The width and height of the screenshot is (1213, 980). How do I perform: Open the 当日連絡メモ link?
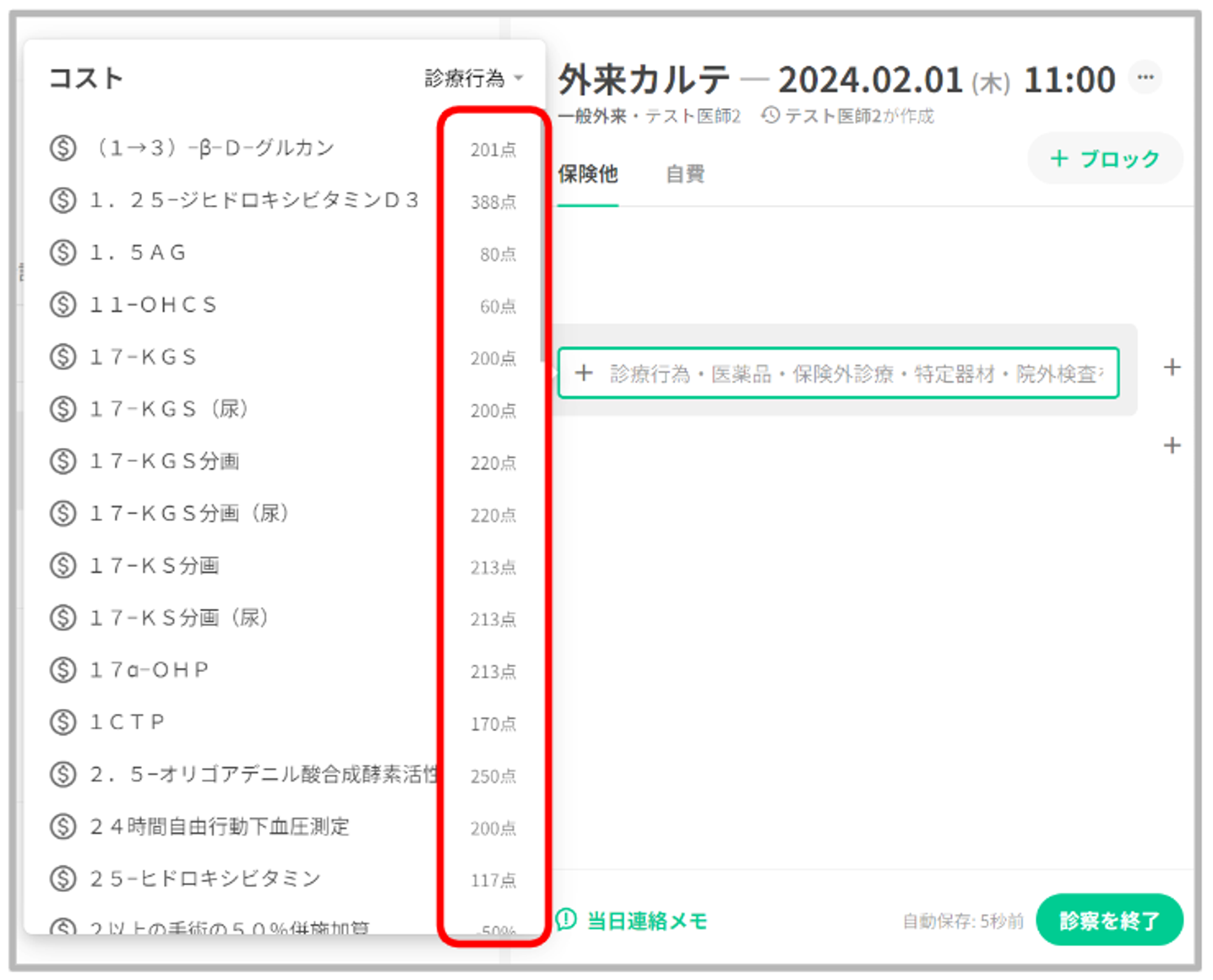[x=647, y=921]
